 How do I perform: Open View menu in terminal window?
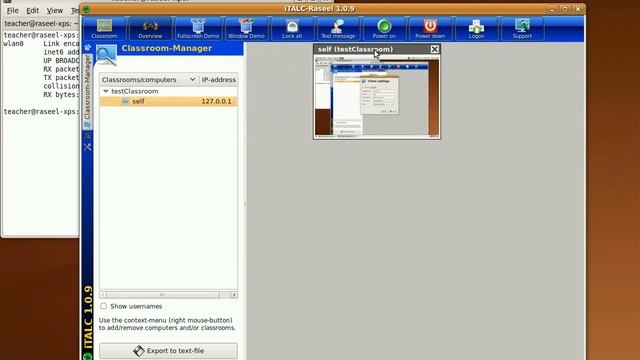tap(55, 11)
